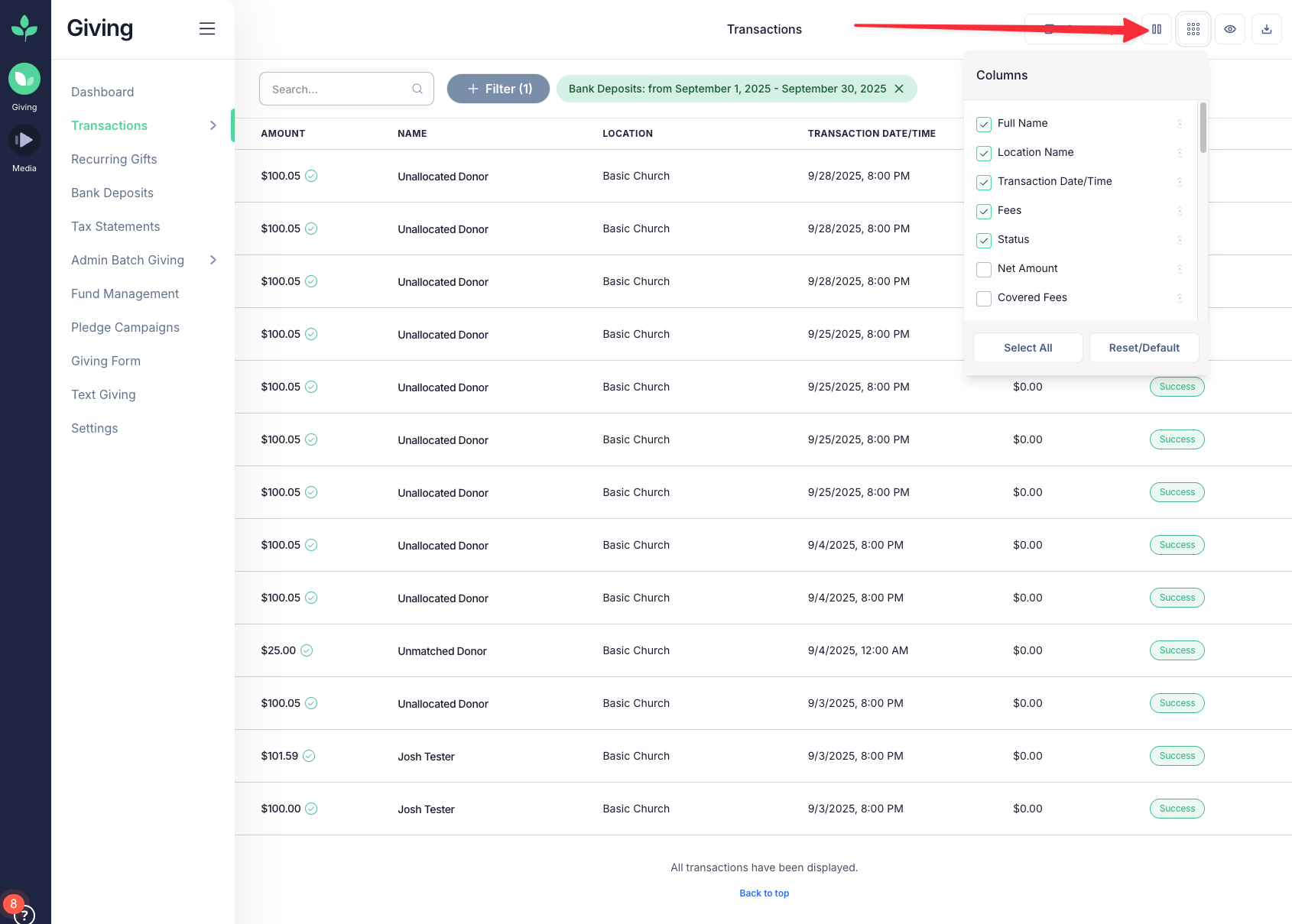Viewport: 1292px width, 924px height.
Task: Open help question mark icon
Action: click(25, 914)
